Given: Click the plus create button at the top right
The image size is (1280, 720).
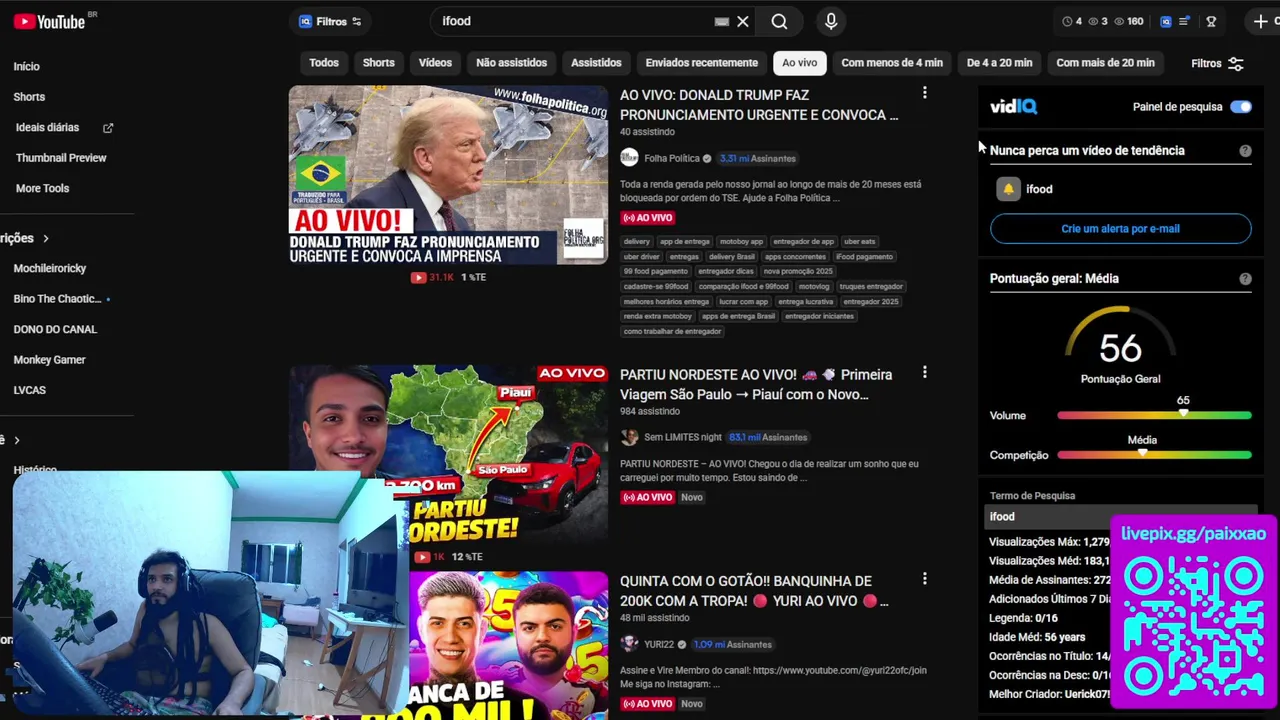Looking at the screenshot, I should click(x=1261, y=21).
